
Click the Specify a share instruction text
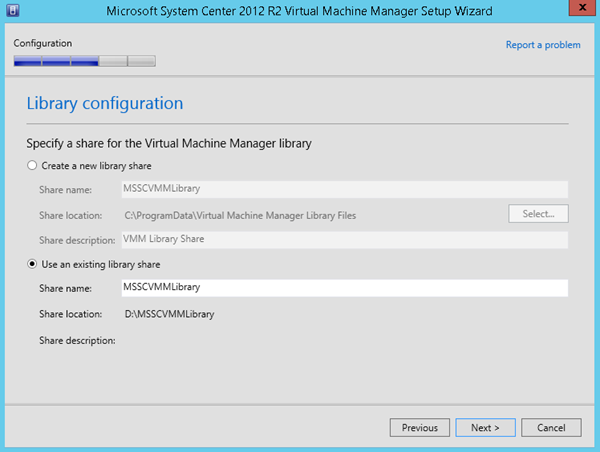[x=169, y=144]
